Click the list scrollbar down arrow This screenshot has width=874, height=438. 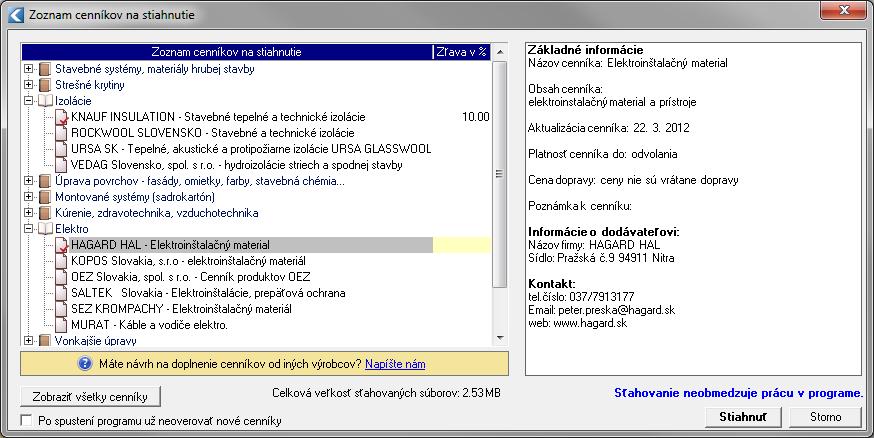click(x=500, y=338)
